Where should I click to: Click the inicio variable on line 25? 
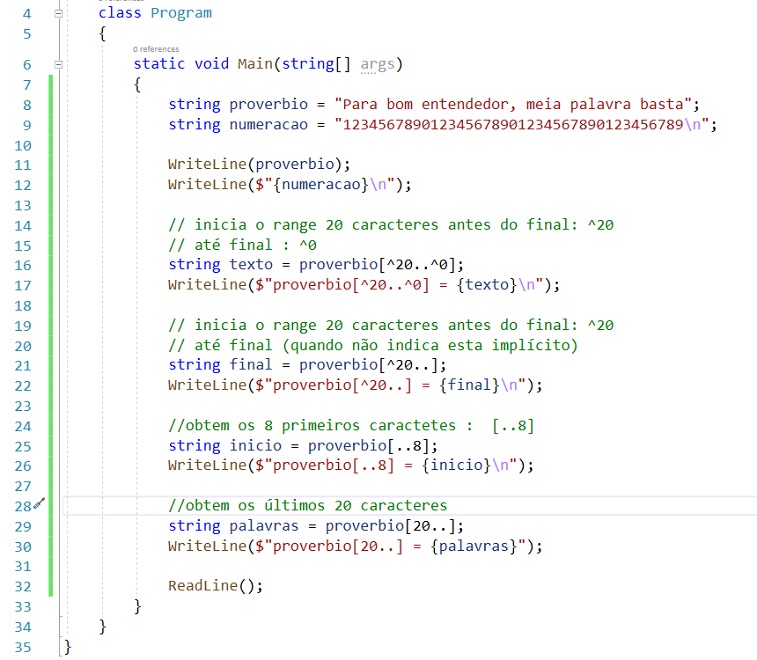(255, 445)
